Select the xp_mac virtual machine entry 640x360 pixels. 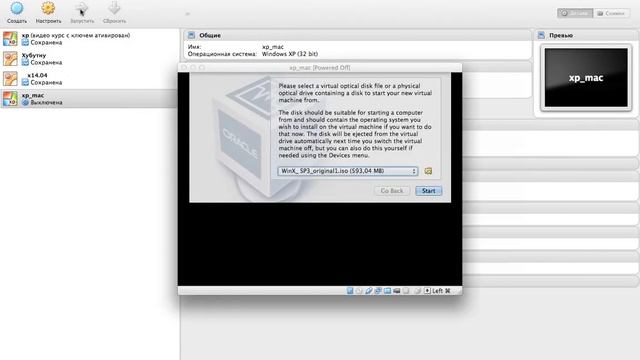tap(89, 99)
